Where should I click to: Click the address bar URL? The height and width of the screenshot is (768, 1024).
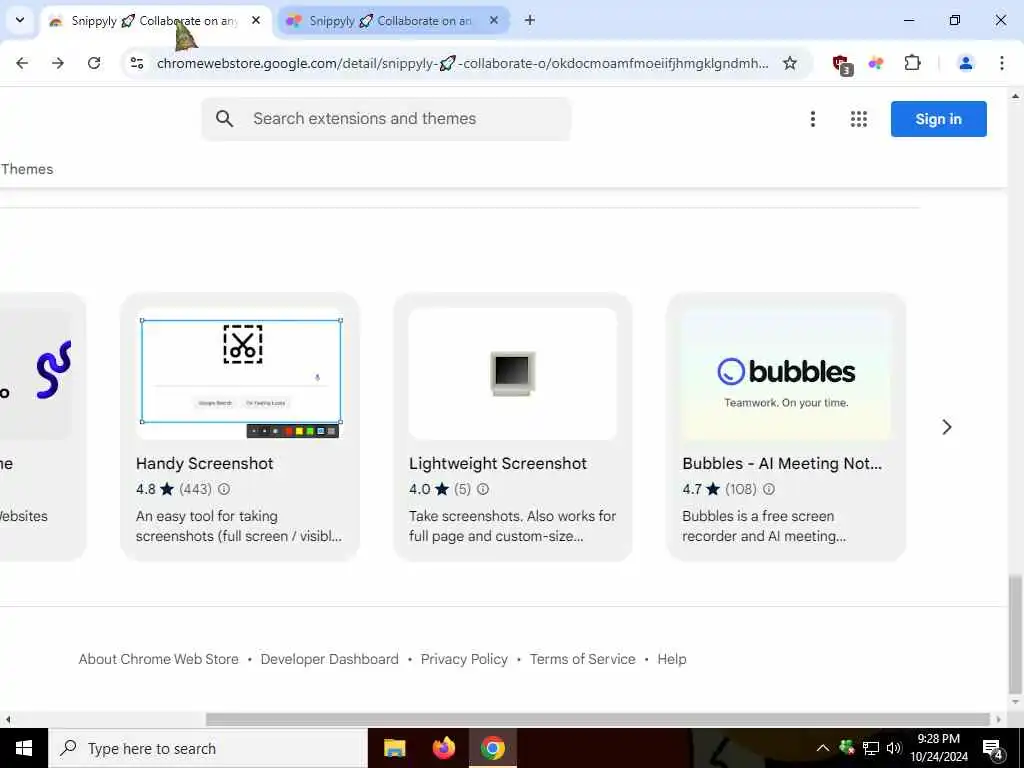pos(462,63)
